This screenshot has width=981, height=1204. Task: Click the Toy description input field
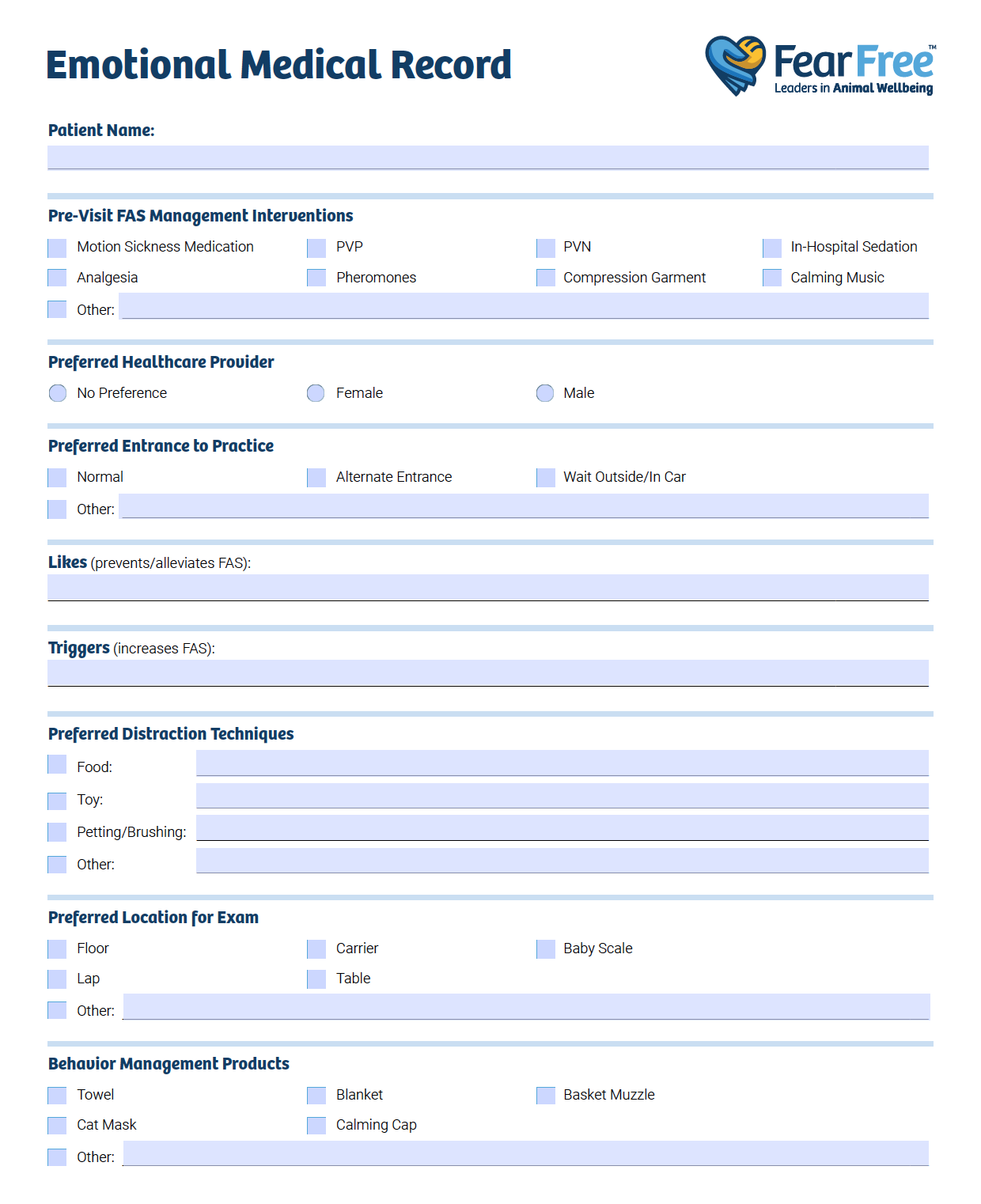[562, 796]
